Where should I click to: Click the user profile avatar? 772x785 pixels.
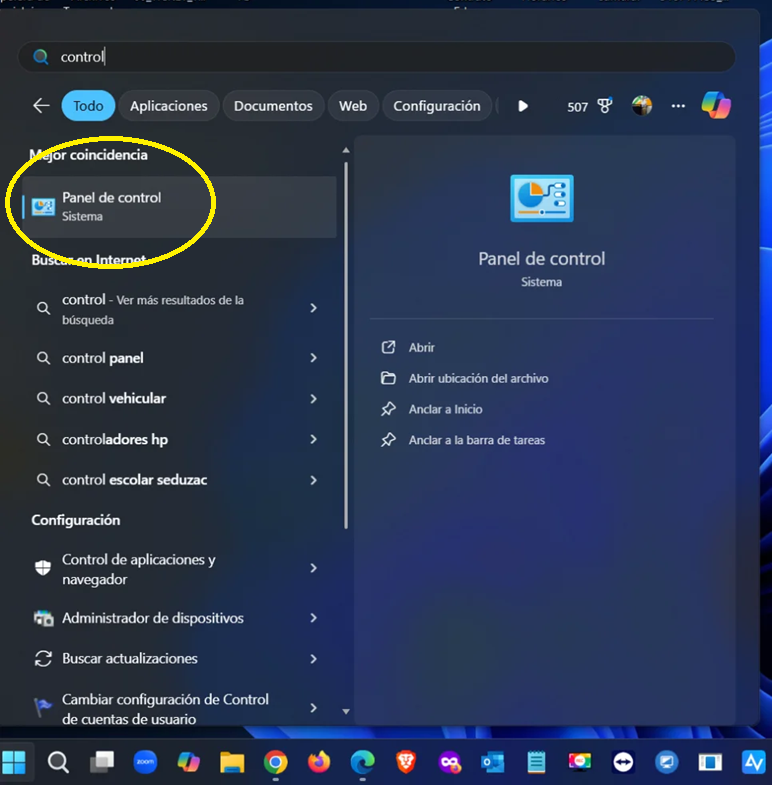(642, 106)
